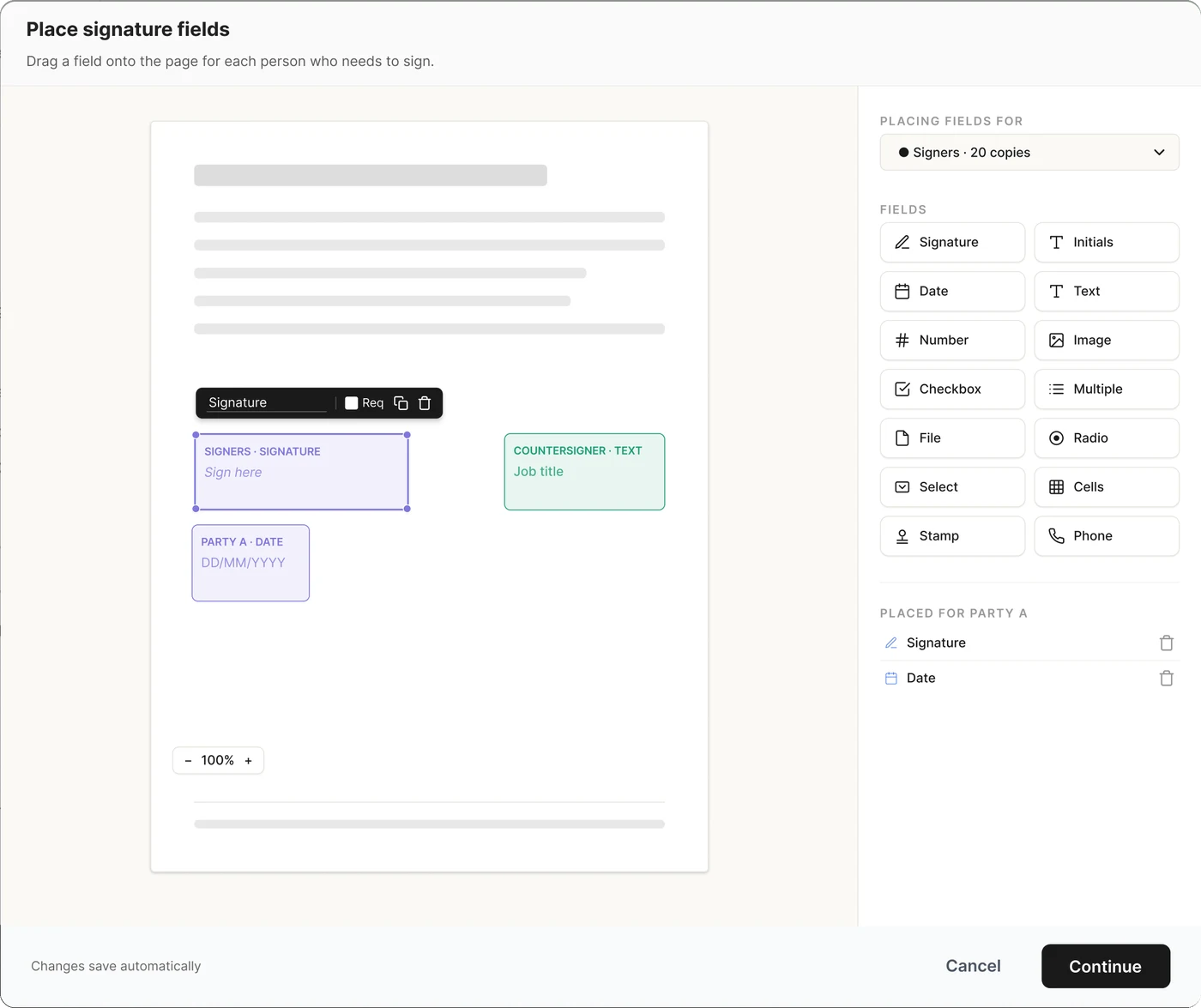Remove Signature from the placed fields list
The width and height of the screenshot is (1201, 1008).
(1167, 643)
